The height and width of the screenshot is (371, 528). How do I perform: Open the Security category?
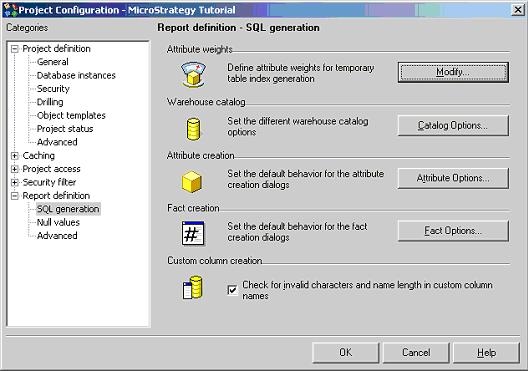(x=53, y=89)
